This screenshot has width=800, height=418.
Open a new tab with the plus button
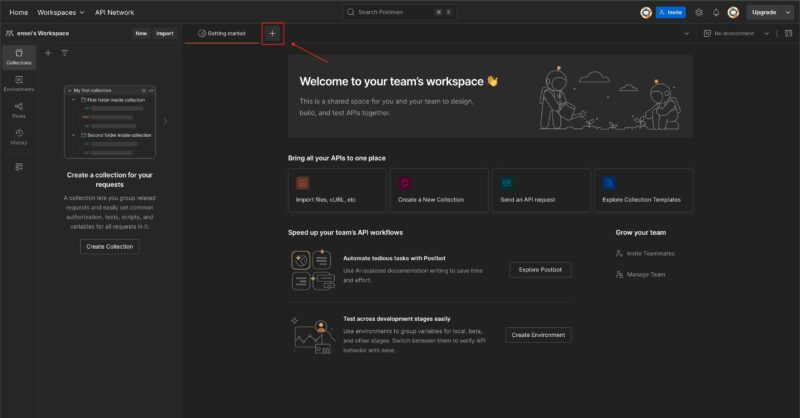pos(272,34)
